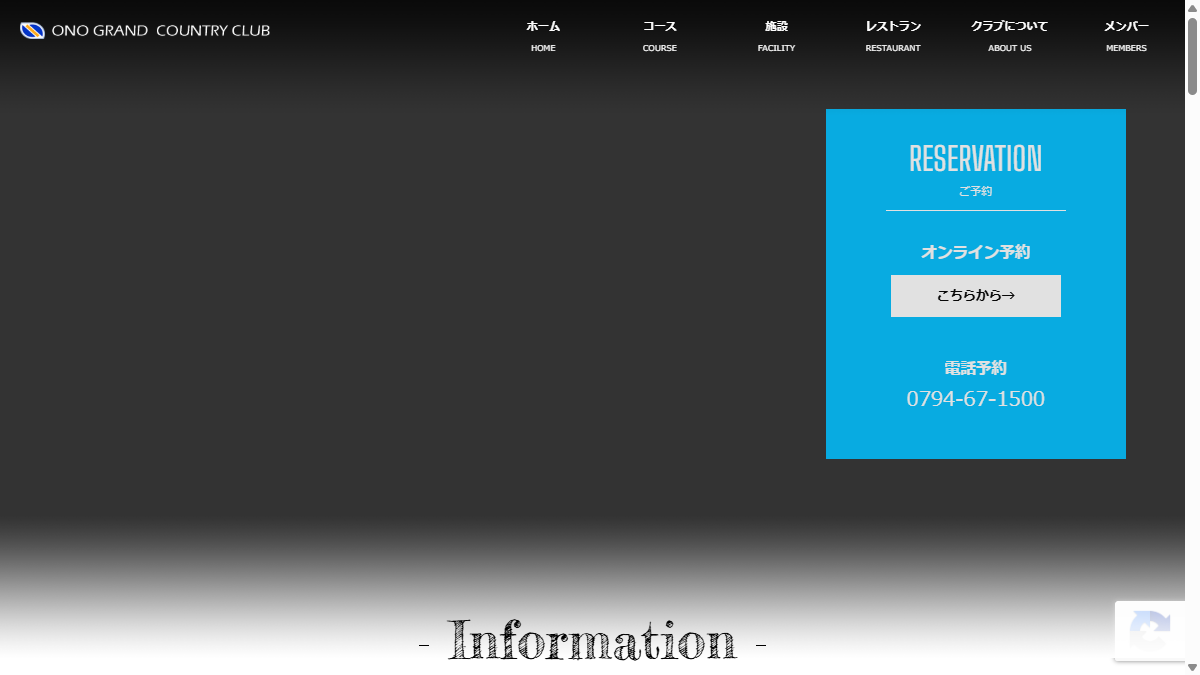The image size is (1200, 675).
Task: Go to the メンバー MEMBERS page
Action: pos(1126,36)
